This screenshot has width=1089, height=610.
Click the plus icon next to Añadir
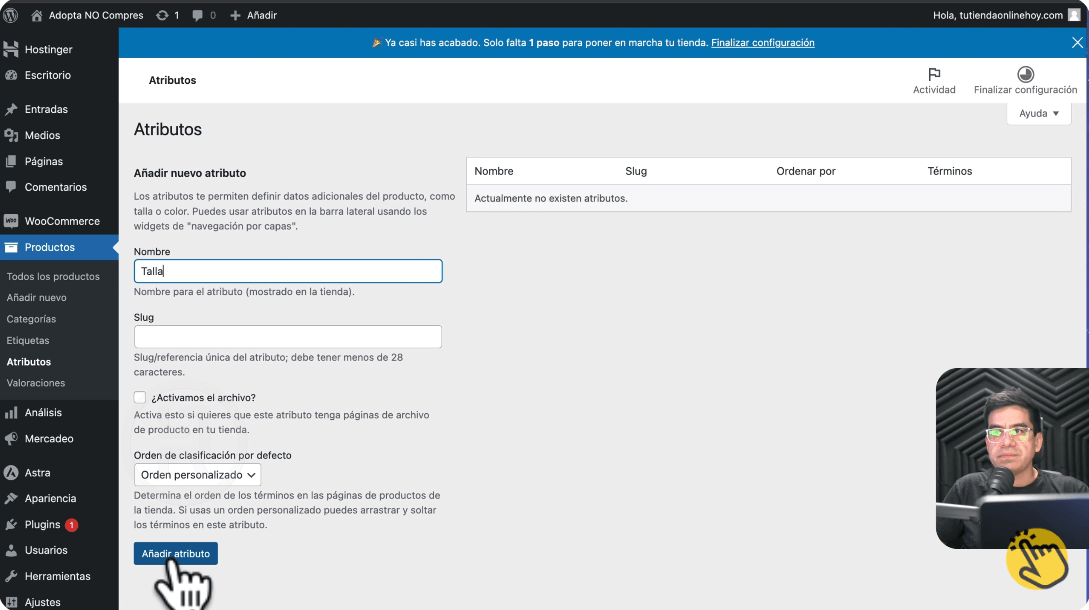[235, 15]
